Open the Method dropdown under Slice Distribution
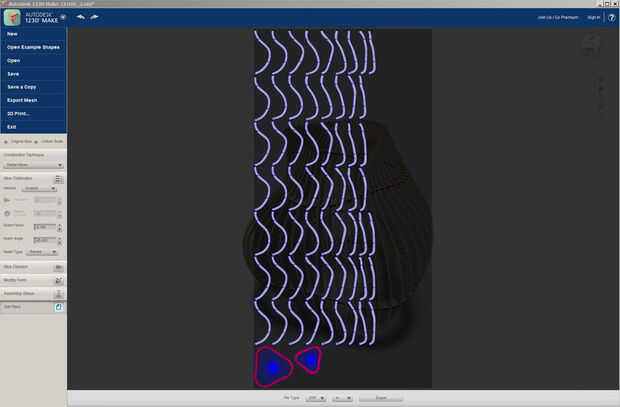The height and width of the screenshot is (407, 620). [x=39, y=189]
